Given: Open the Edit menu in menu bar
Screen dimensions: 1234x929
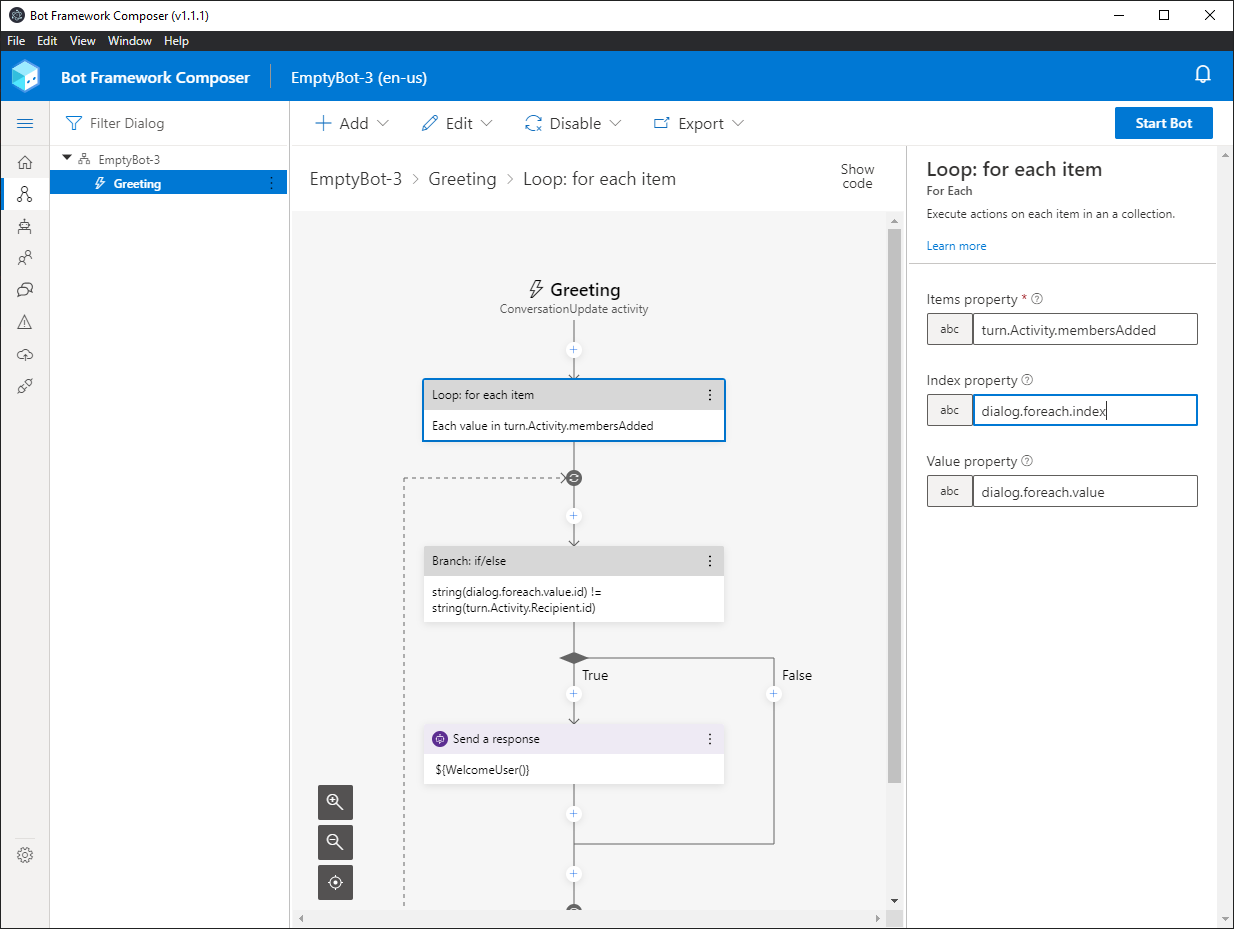Looking at the screenshot, I should (47, 41).
